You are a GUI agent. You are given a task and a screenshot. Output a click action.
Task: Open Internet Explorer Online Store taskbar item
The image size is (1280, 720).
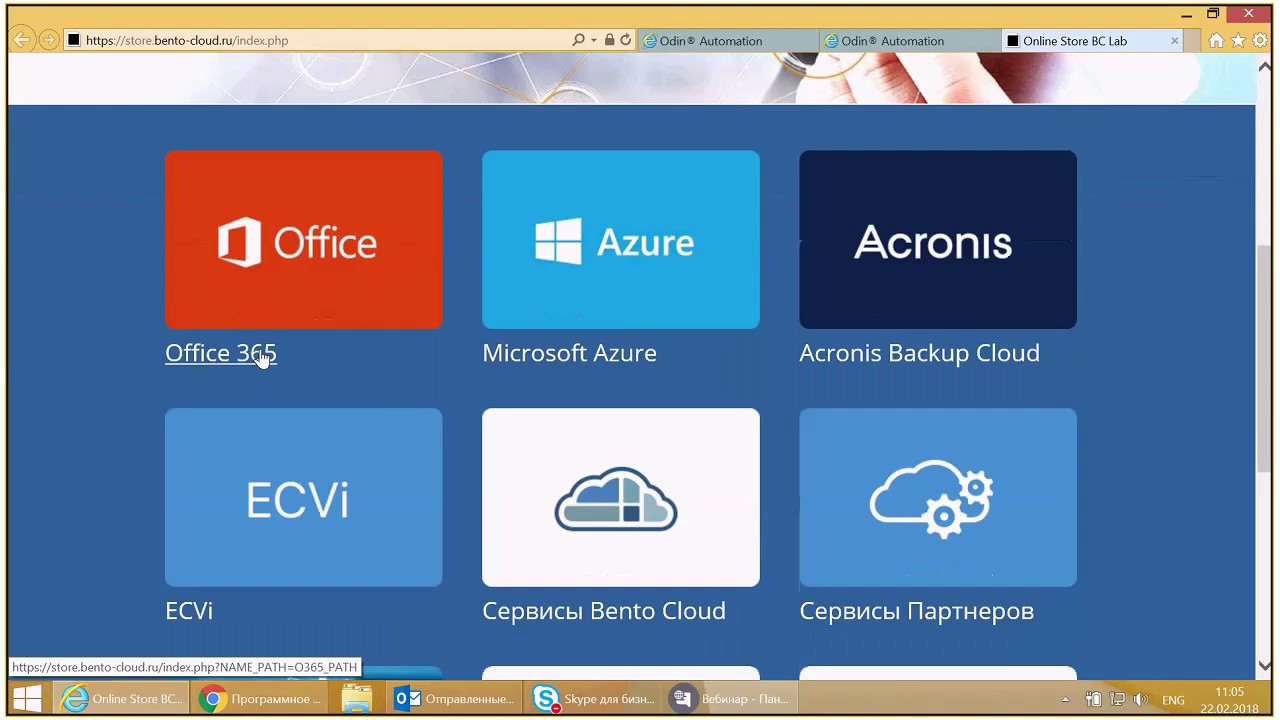coord(121,699)
